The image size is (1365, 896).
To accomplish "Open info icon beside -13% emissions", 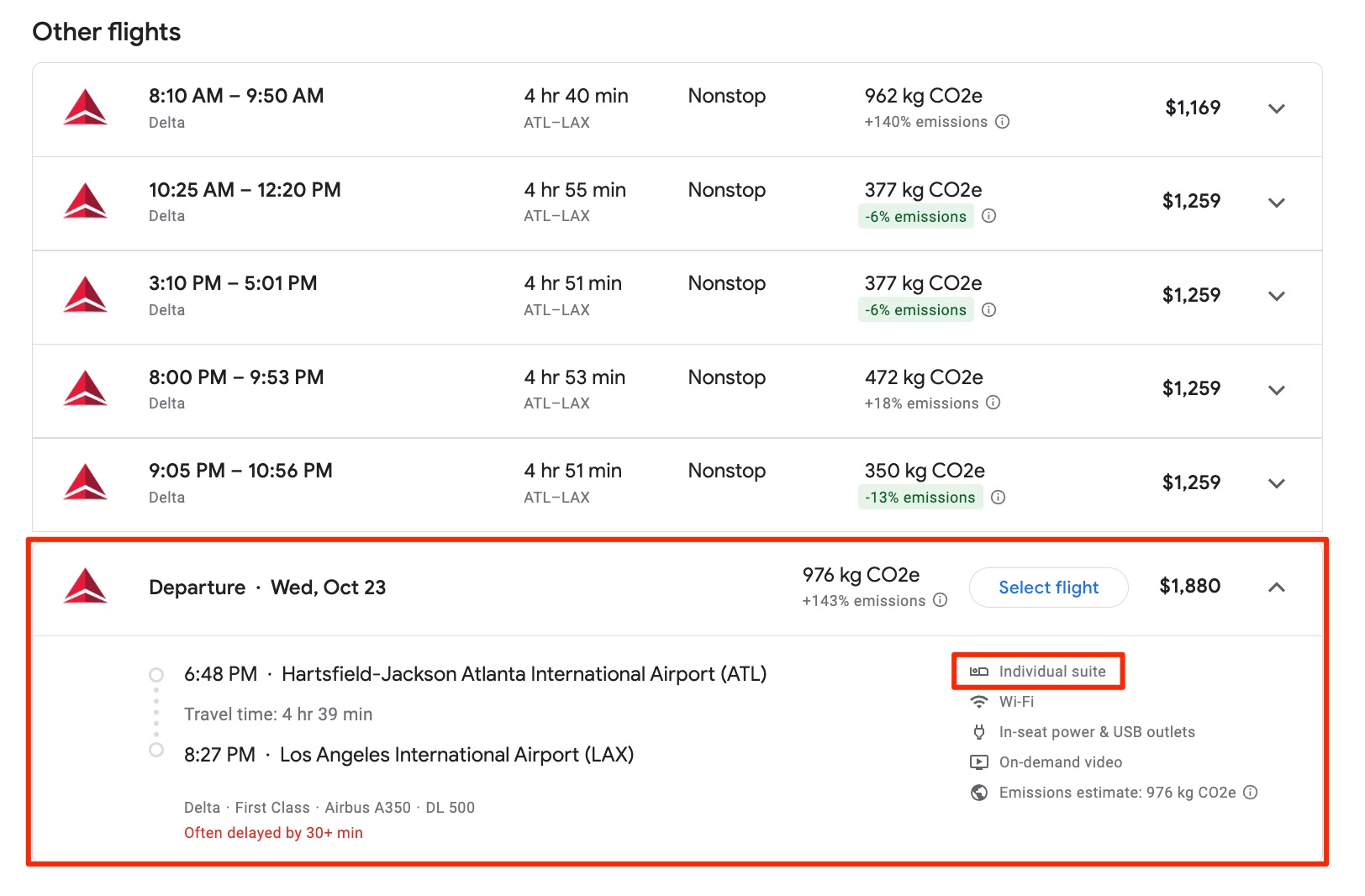I will point(998,498).
